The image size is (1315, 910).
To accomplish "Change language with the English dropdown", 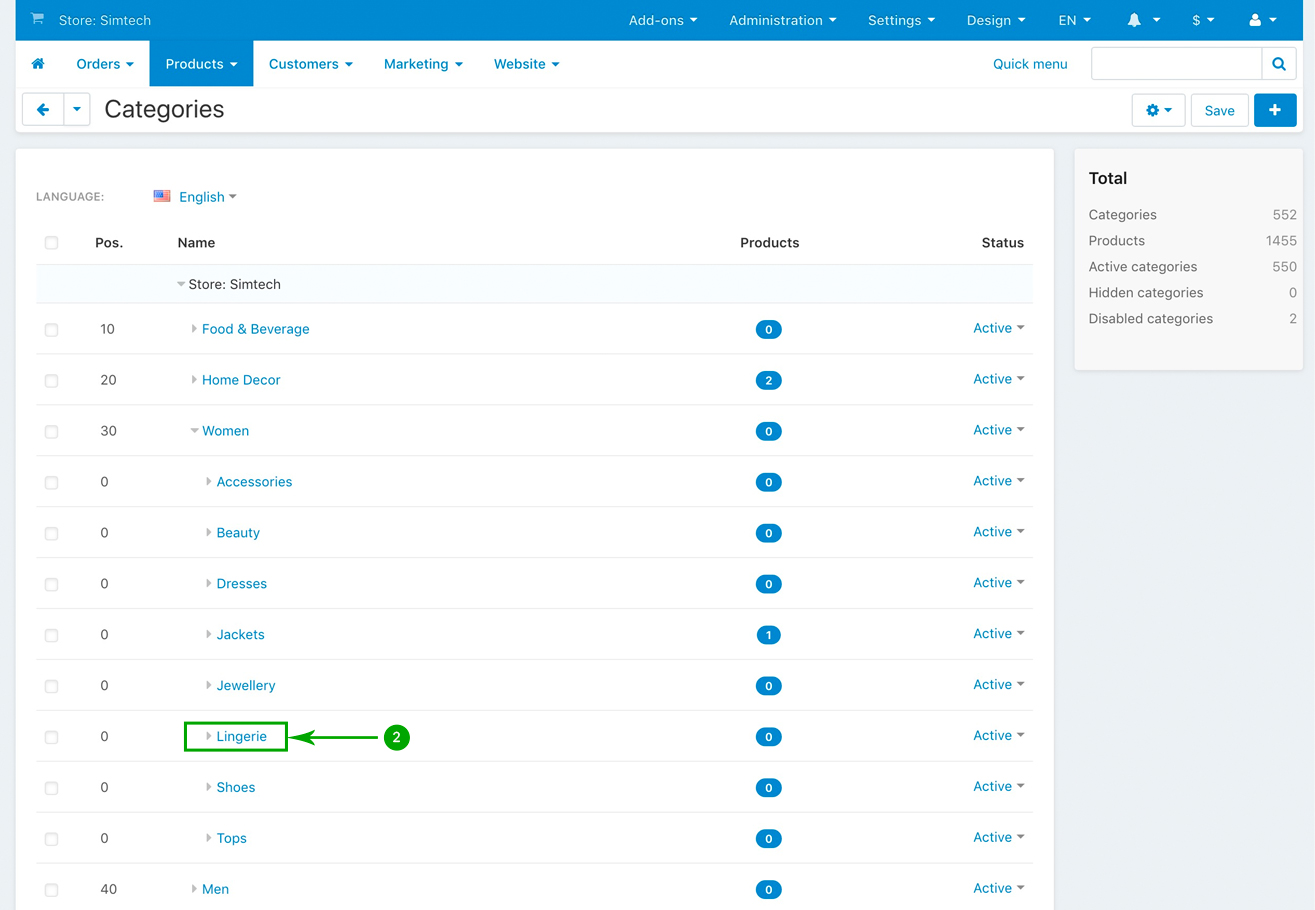I will click(x=206, y=197).
